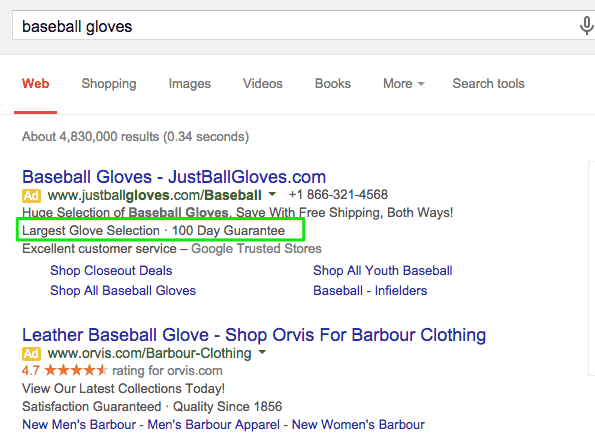Open the Baseball - Infielders sitelink
This screenshot has width=595, height=440.
tap(370, 291)
